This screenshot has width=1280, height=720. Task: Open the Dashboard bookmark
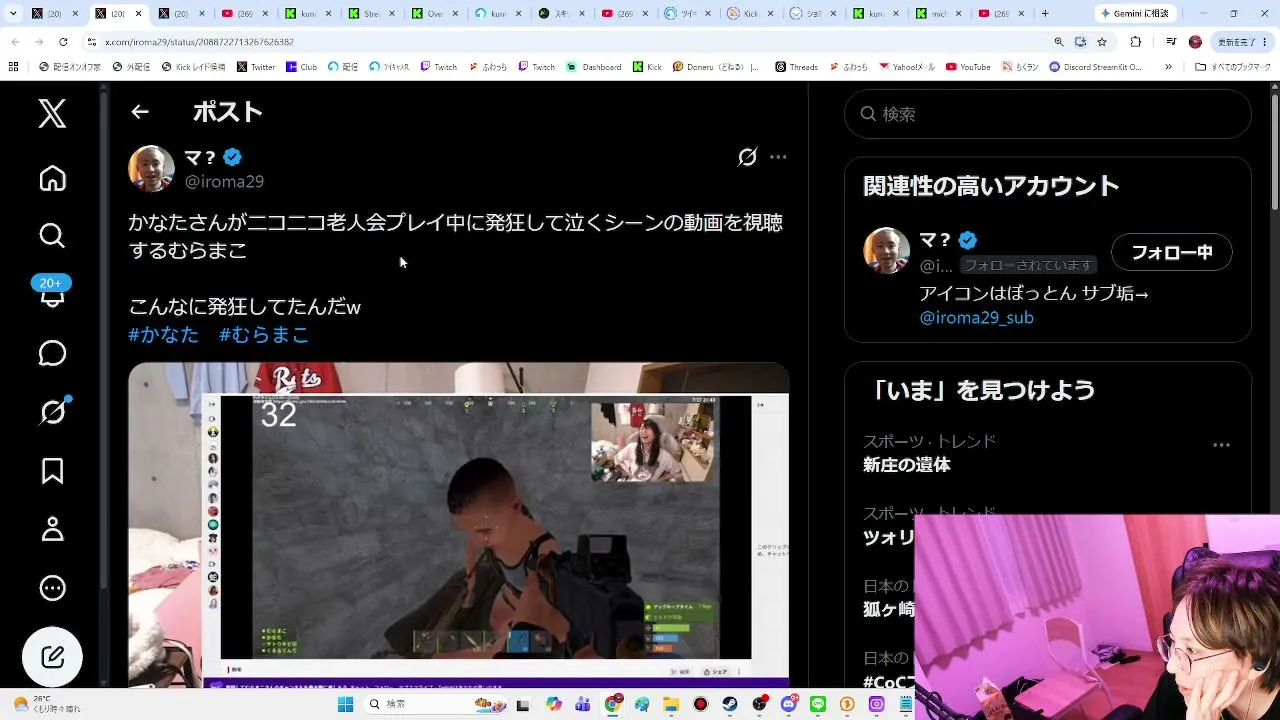(594, 67)
